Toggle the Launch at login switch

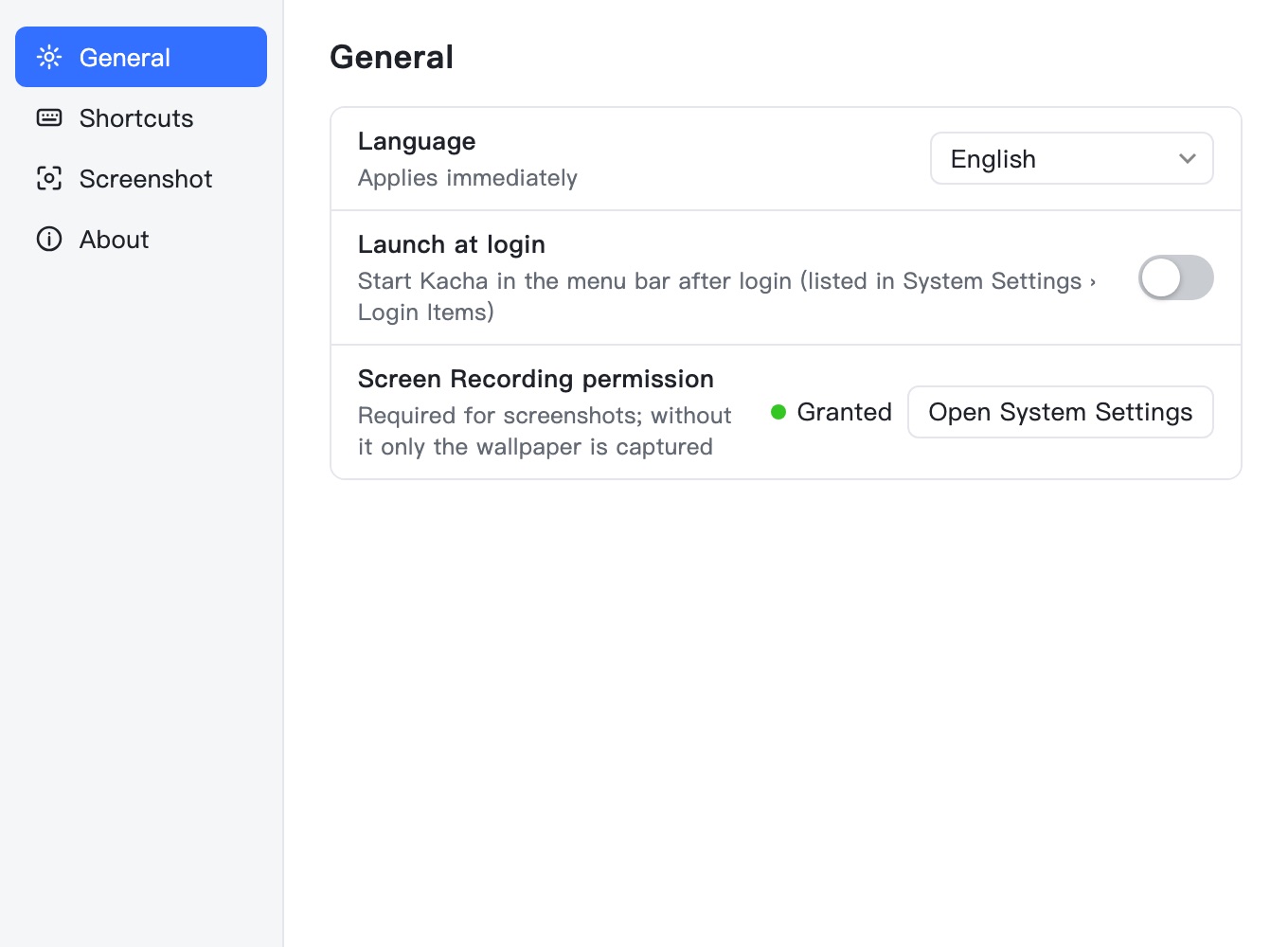pyautogui.click(x=1175, y=277)
